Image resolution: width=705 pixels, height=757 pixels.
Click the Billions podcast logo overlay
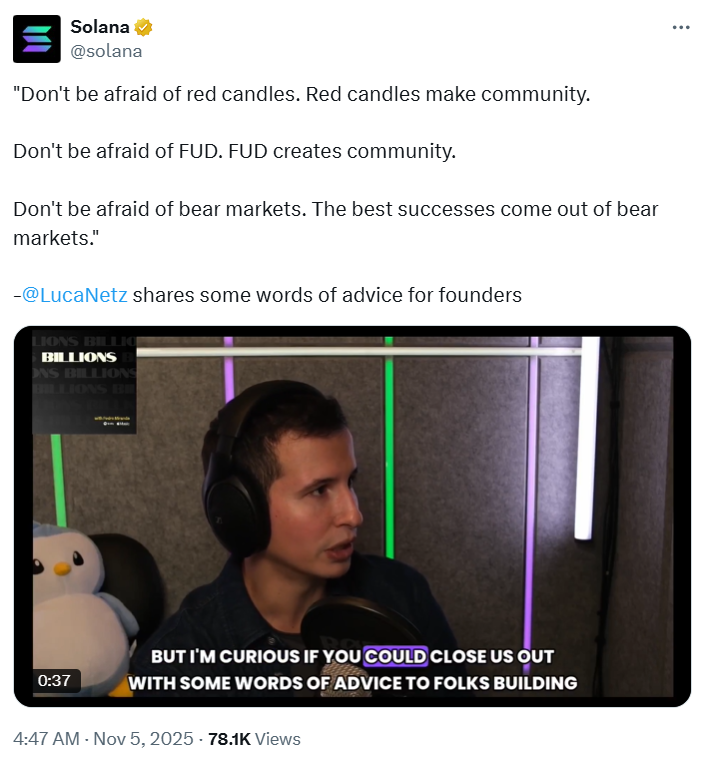click(x=85, y=382)
